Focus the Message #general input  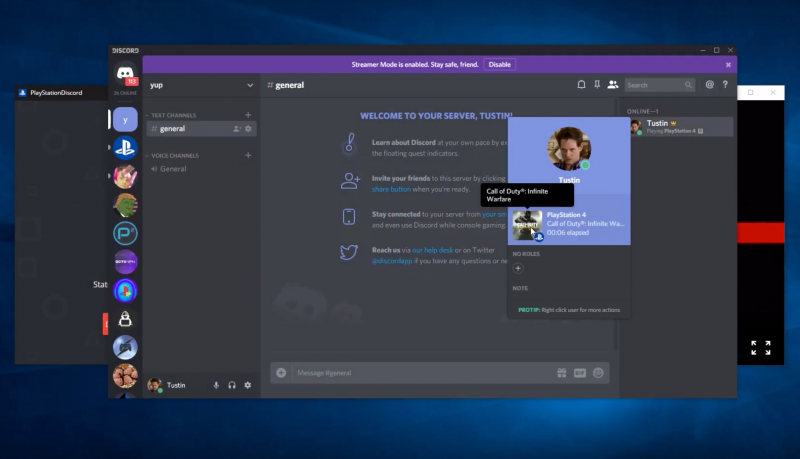coord(423,373)
